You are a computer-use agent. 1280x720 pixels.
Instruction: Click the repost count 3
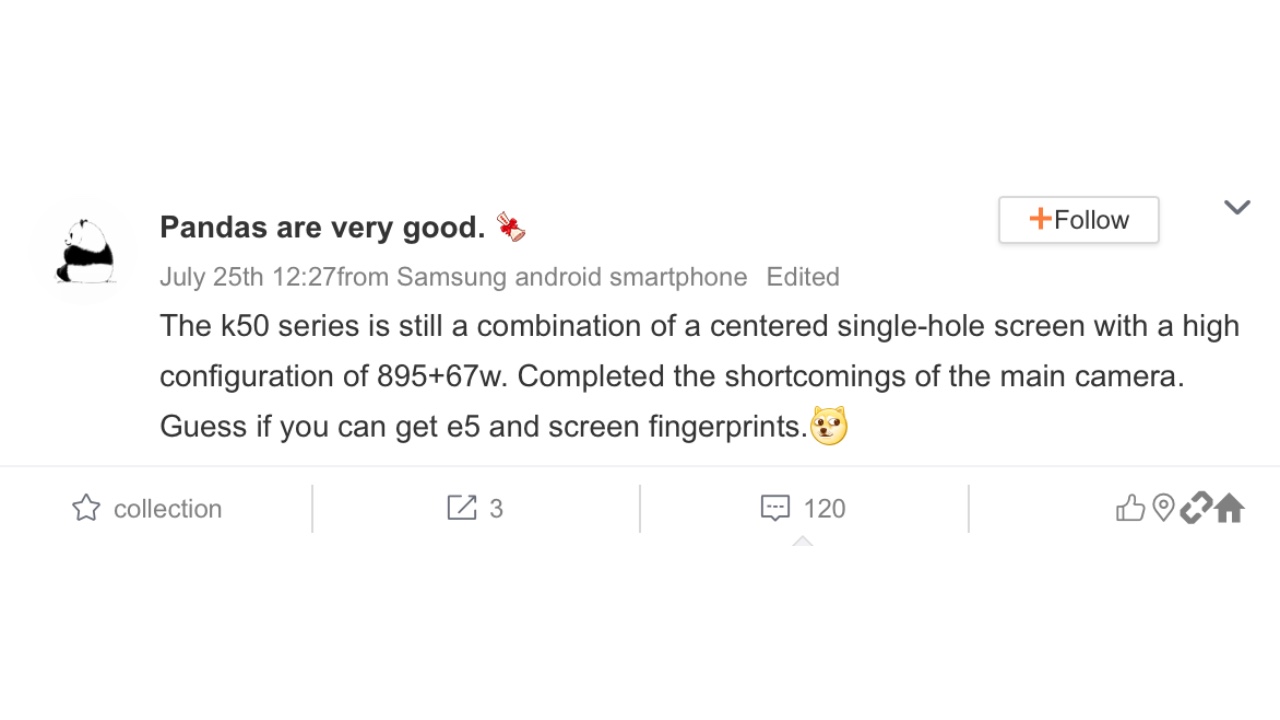496,509
